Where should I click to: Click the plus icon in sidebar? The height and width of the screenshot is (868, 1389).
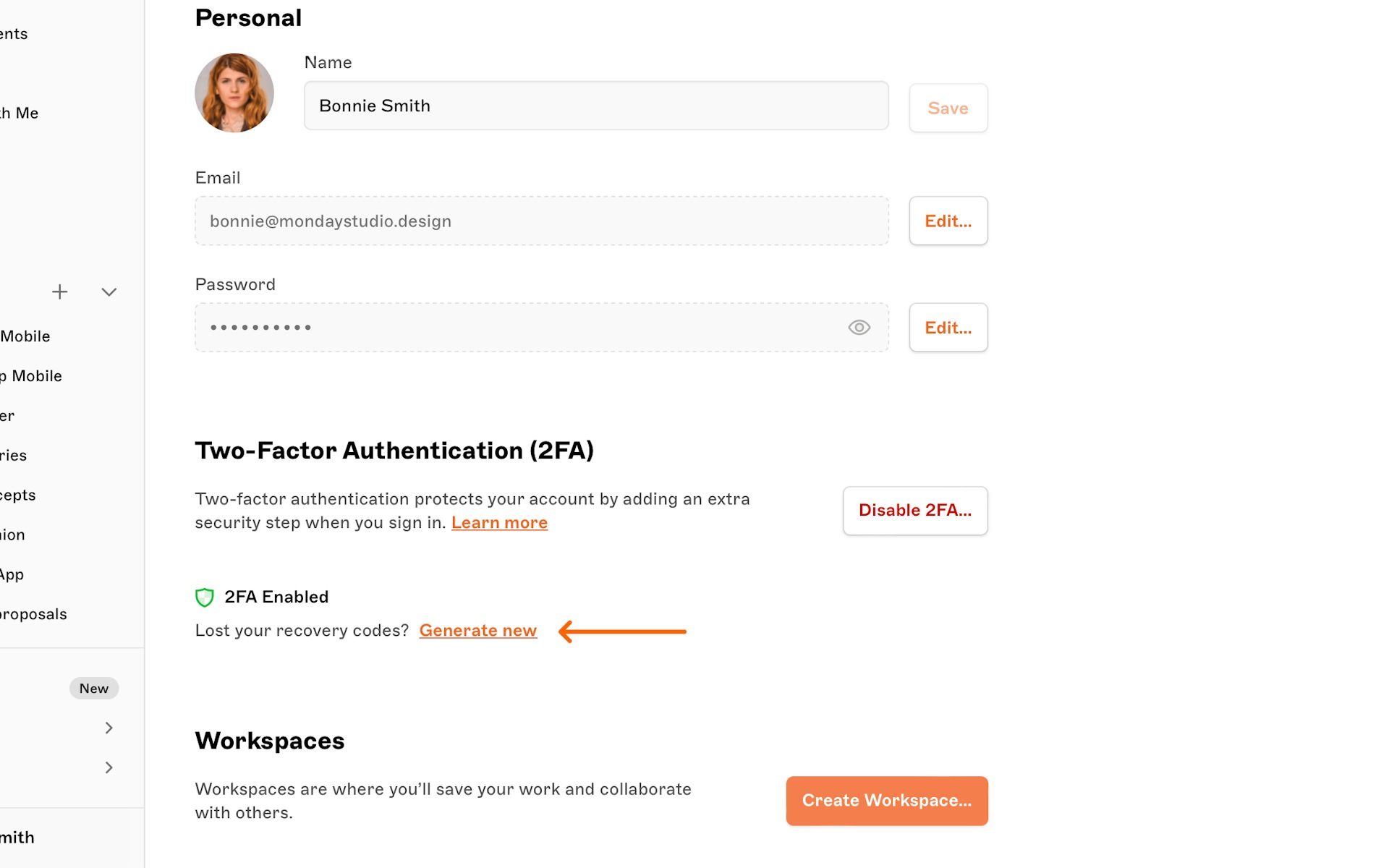coord(60,292)
